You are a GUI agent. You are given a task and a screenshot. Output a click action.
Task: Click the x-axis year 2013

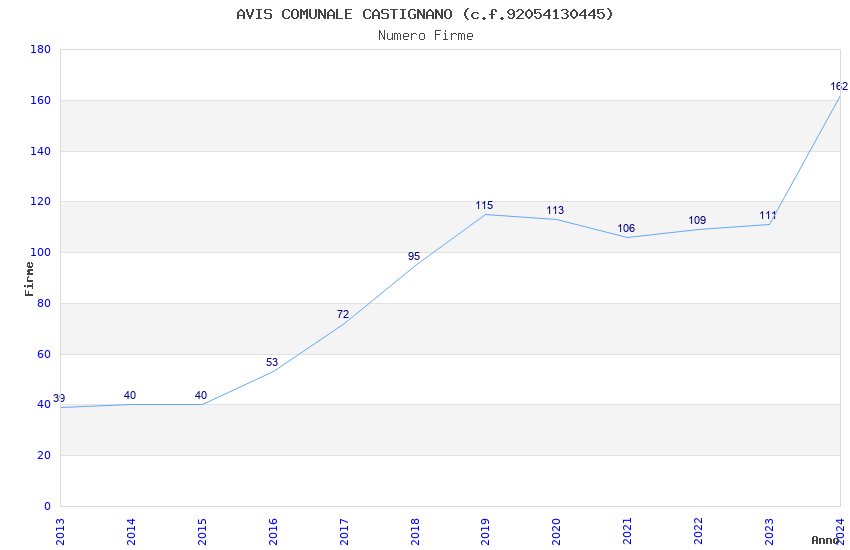pyautogui.click(x=60, y=532)
